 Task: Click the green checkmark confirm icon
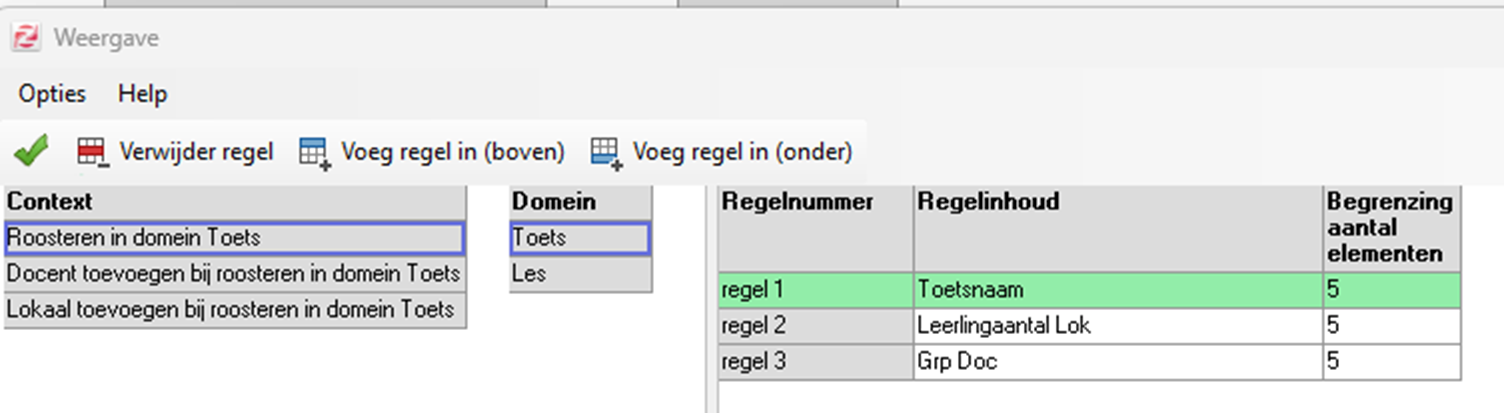[31, 152]
